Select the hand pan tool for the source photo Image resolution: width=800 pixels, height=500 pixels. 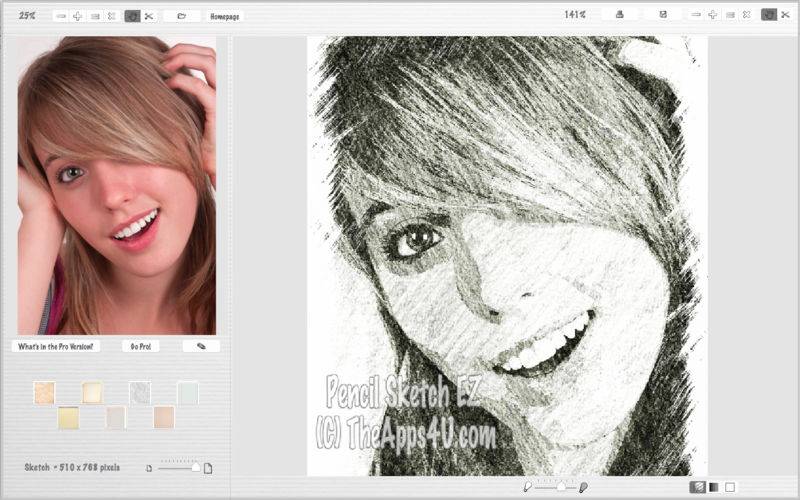pyautogui.click(x=132, y=16)
